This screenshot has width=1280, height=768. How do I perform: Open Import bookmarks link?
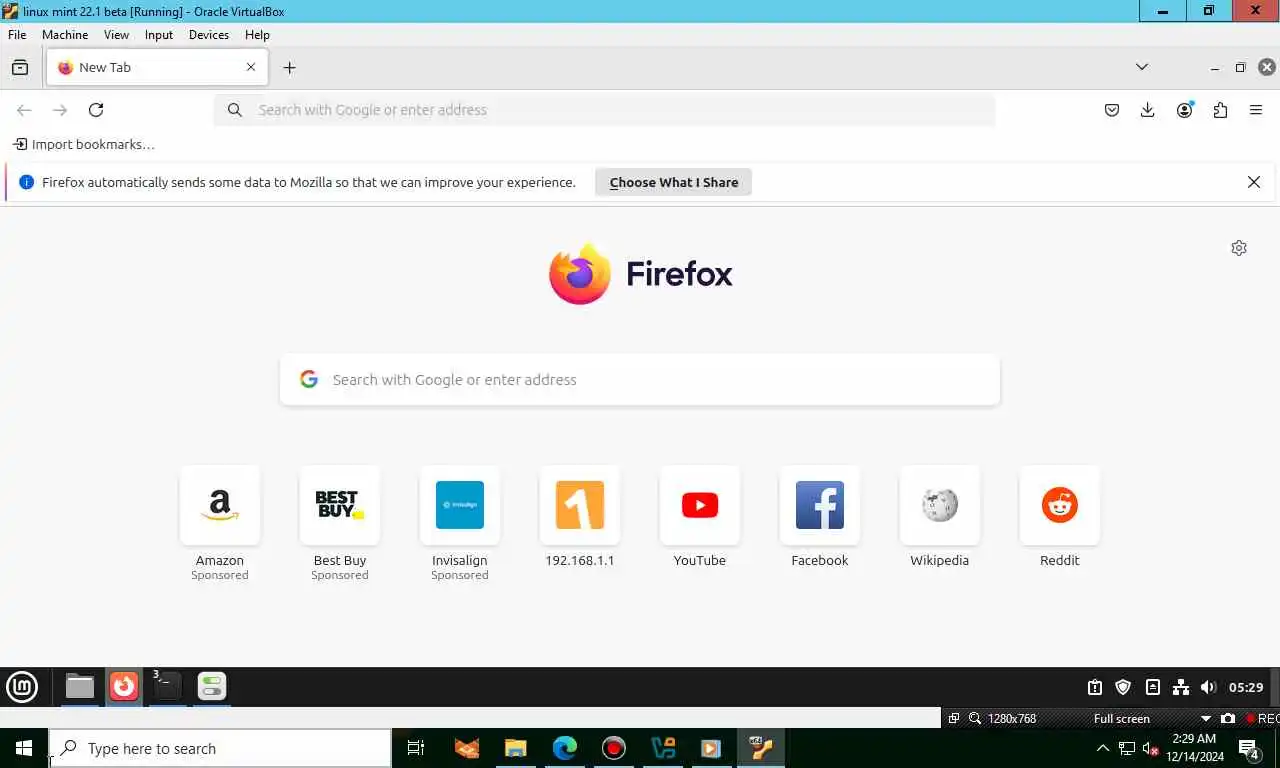tap(84, 144)
